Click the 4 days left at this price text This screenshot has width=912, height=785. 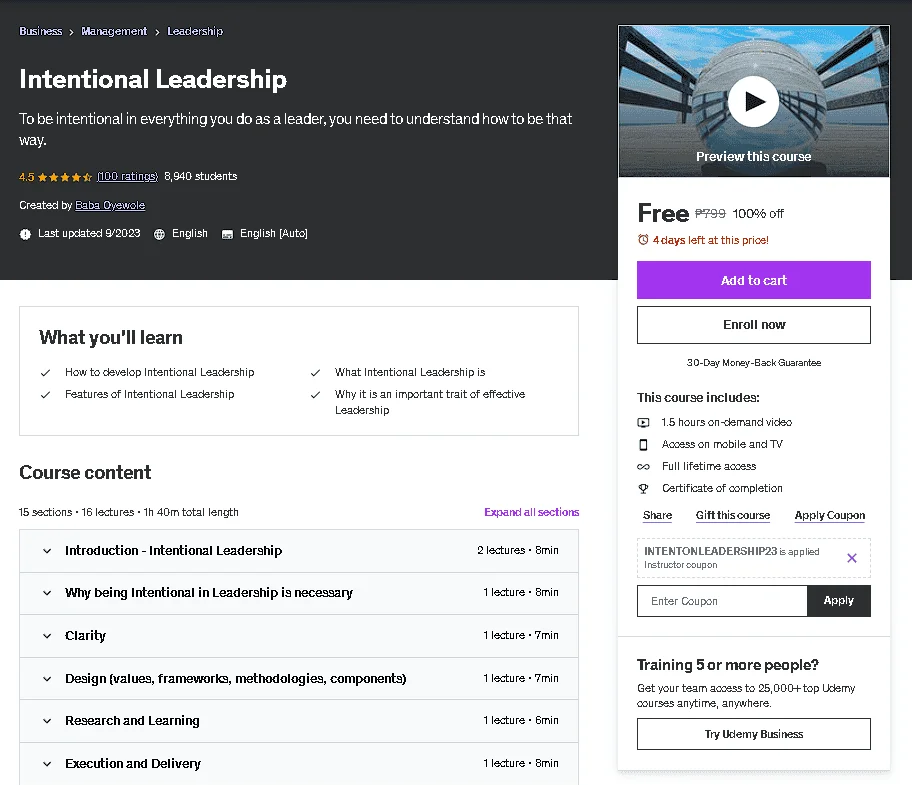pos(710,240)
